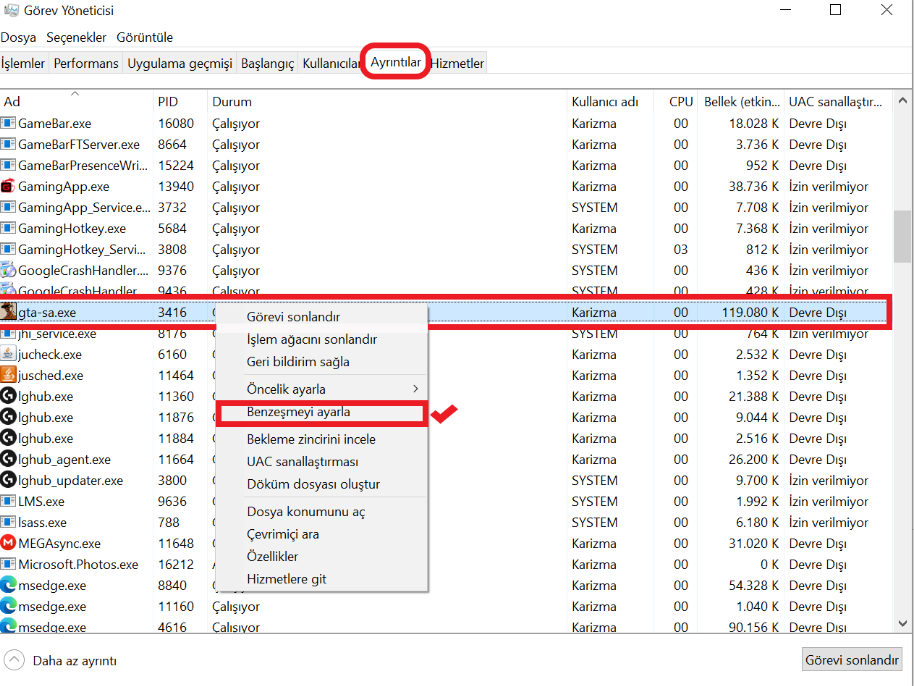Select the jhi_service.exe row name
The height and width of the screenshot is (686, 914).
[x=57, y=334]
